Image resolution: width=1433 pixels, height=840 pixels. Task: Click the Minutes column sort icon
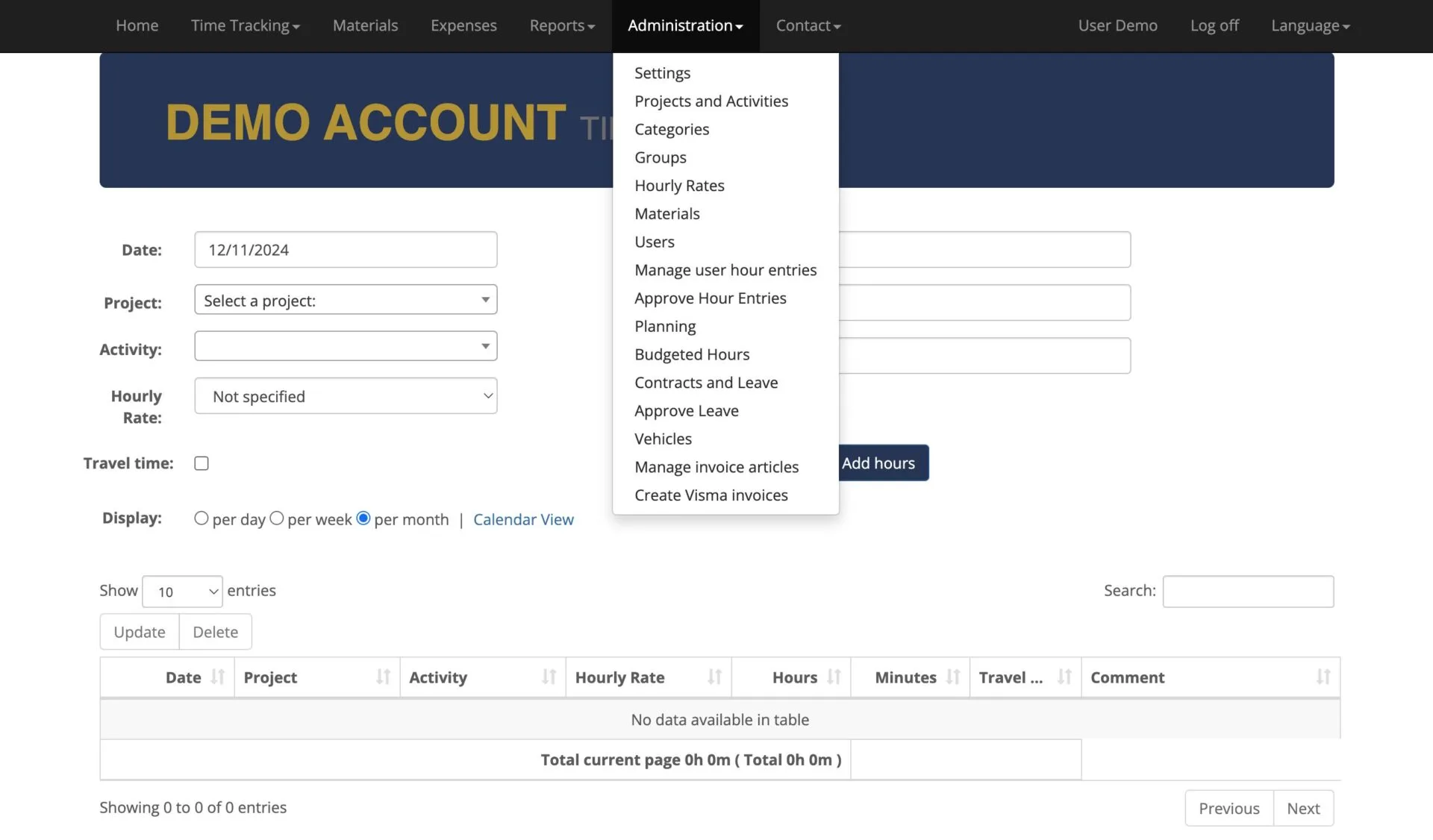tap(952, 677)
